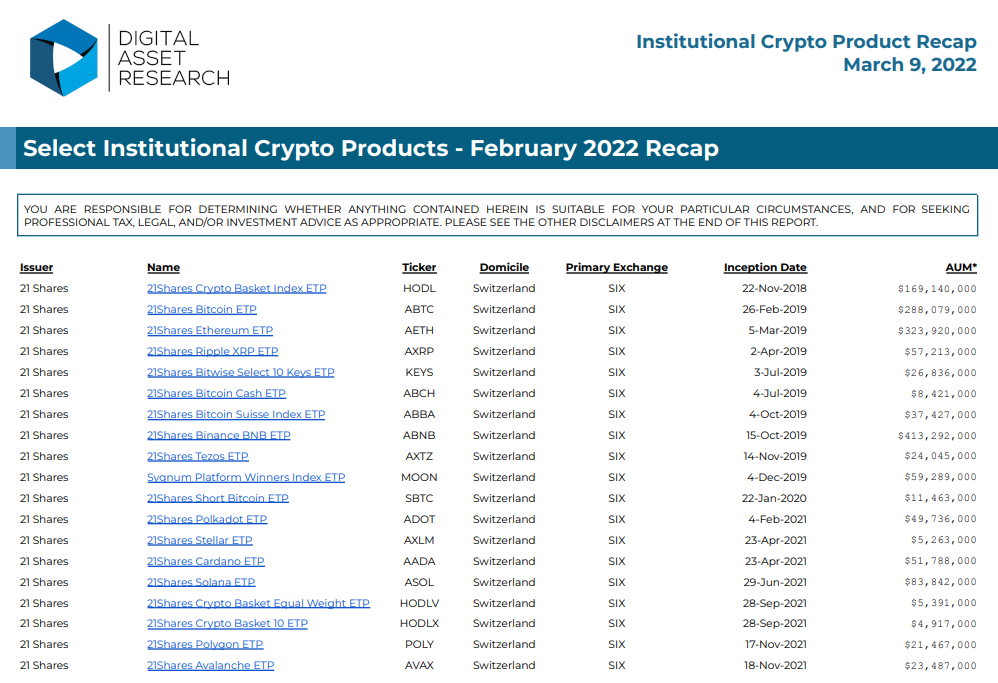Open the 21Shares Ethereum ETP link
Viewport: 998px width, 683px height.
point(209,330)
